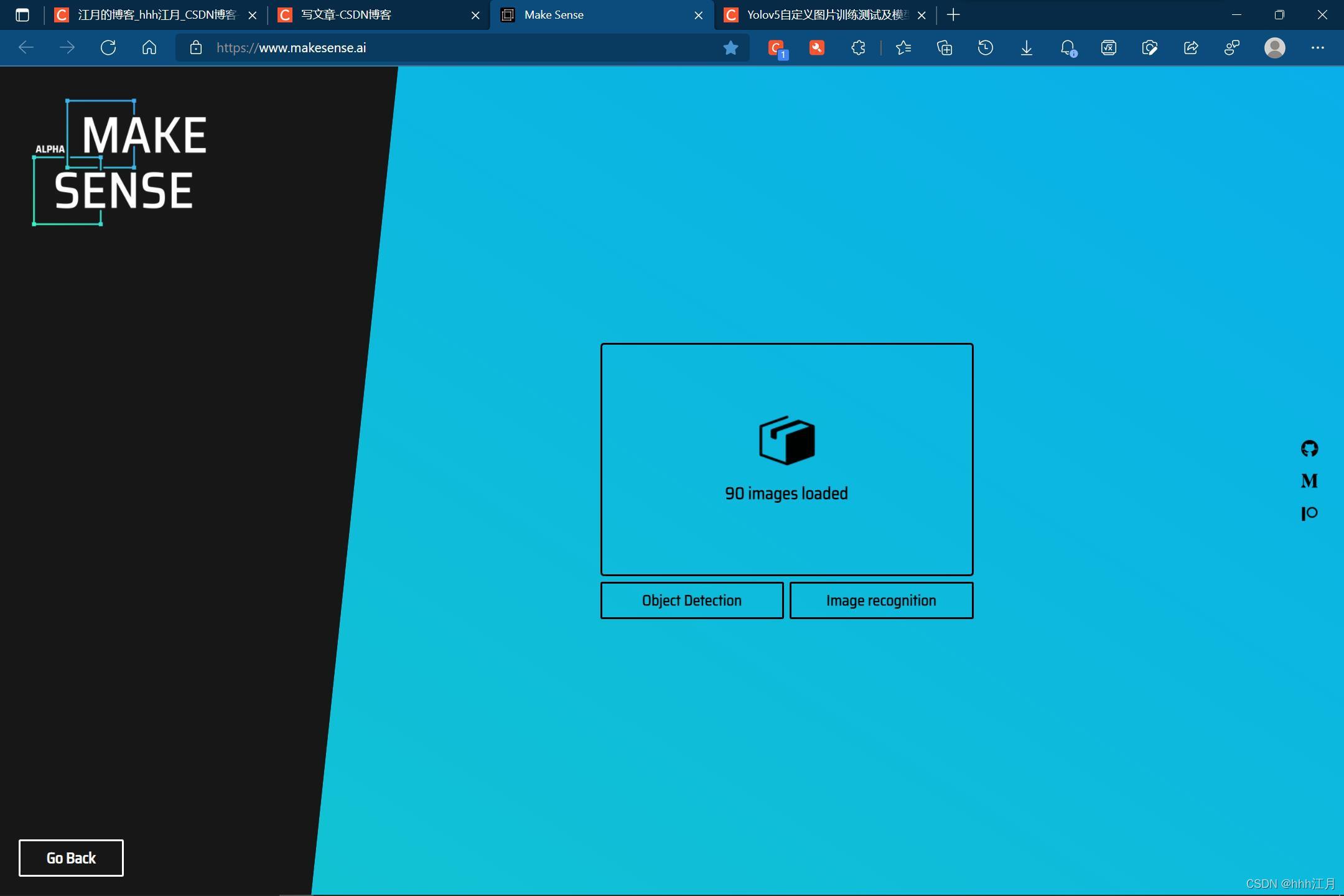Click the browser back arrow
The width and height of the screenshot is (1344, 896).
(26, 47)
